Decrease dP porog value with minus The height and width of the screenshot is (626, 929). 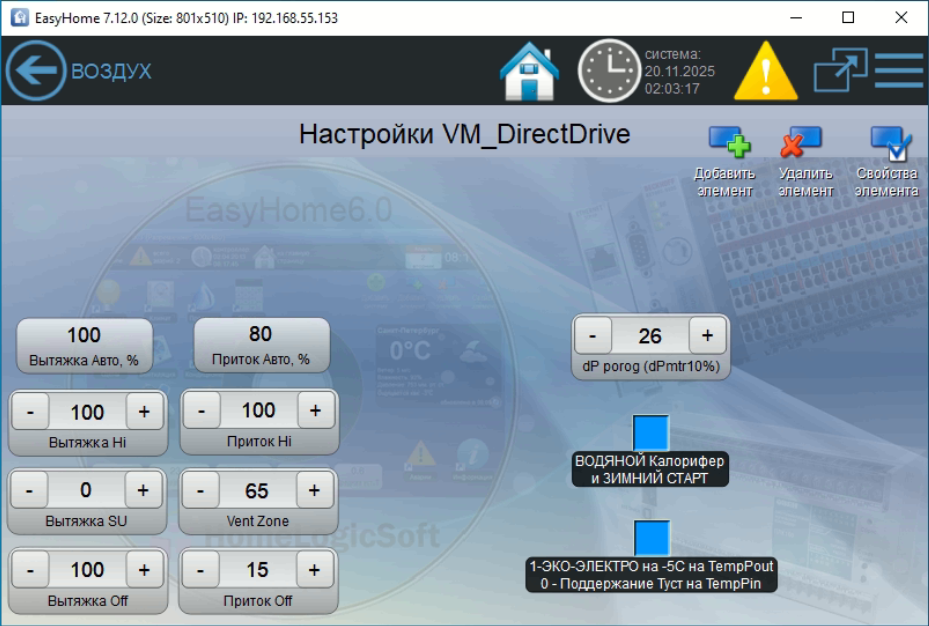point(593,336)
